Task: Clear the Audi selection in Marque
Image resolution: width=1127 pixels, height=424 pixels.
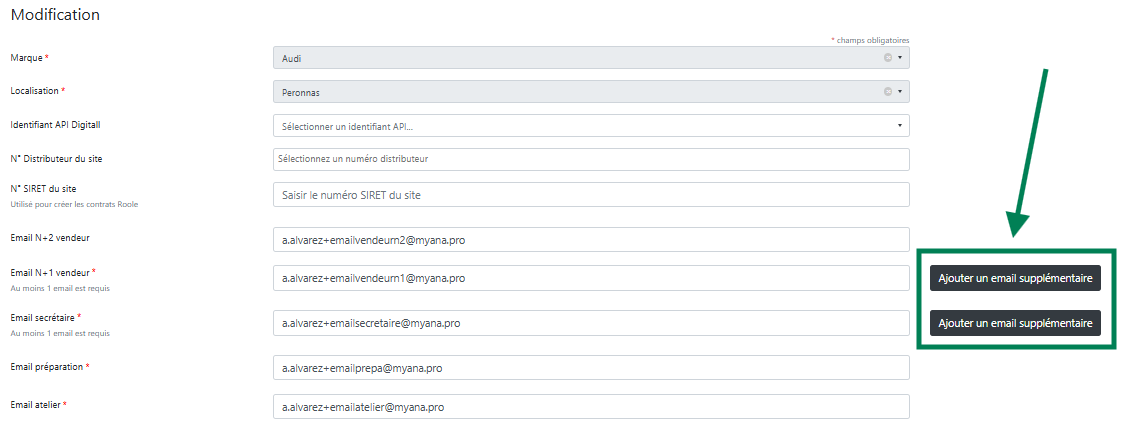Action: [887, 58]
